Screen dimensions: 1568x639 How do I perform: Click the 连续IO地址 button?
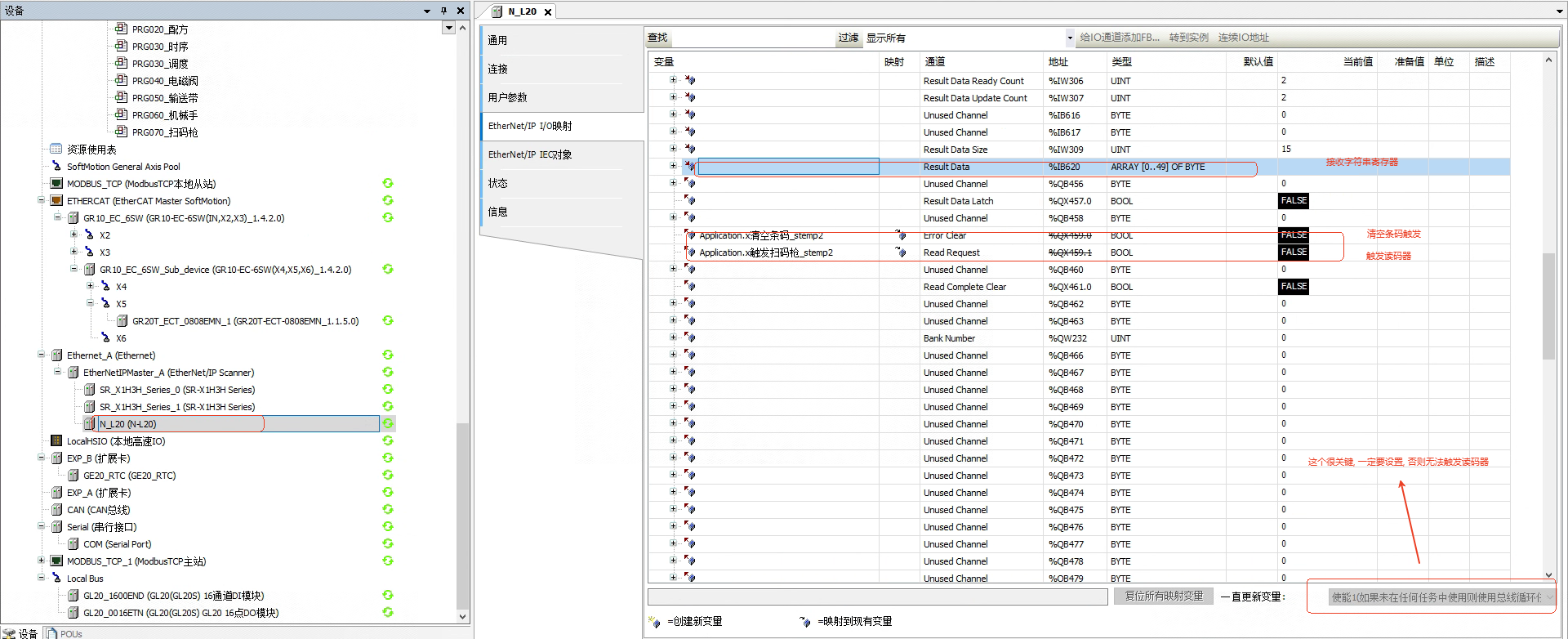(x=1243, y=38)
